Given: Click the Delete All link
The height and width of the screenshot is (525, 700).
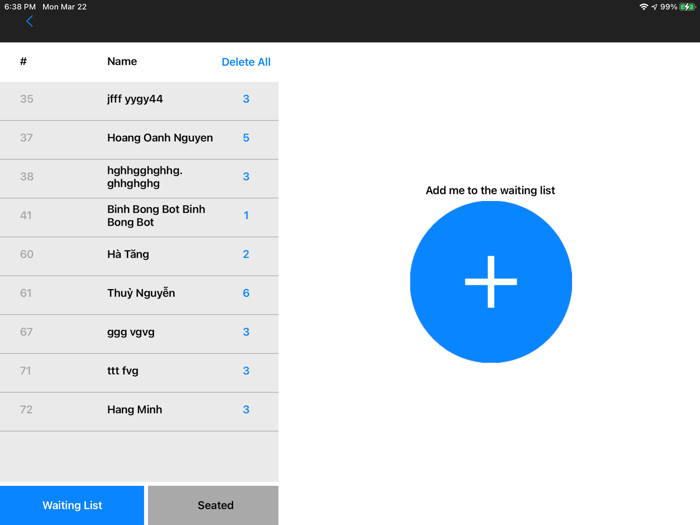Looking at the screenshot, I should click(246, 62).
